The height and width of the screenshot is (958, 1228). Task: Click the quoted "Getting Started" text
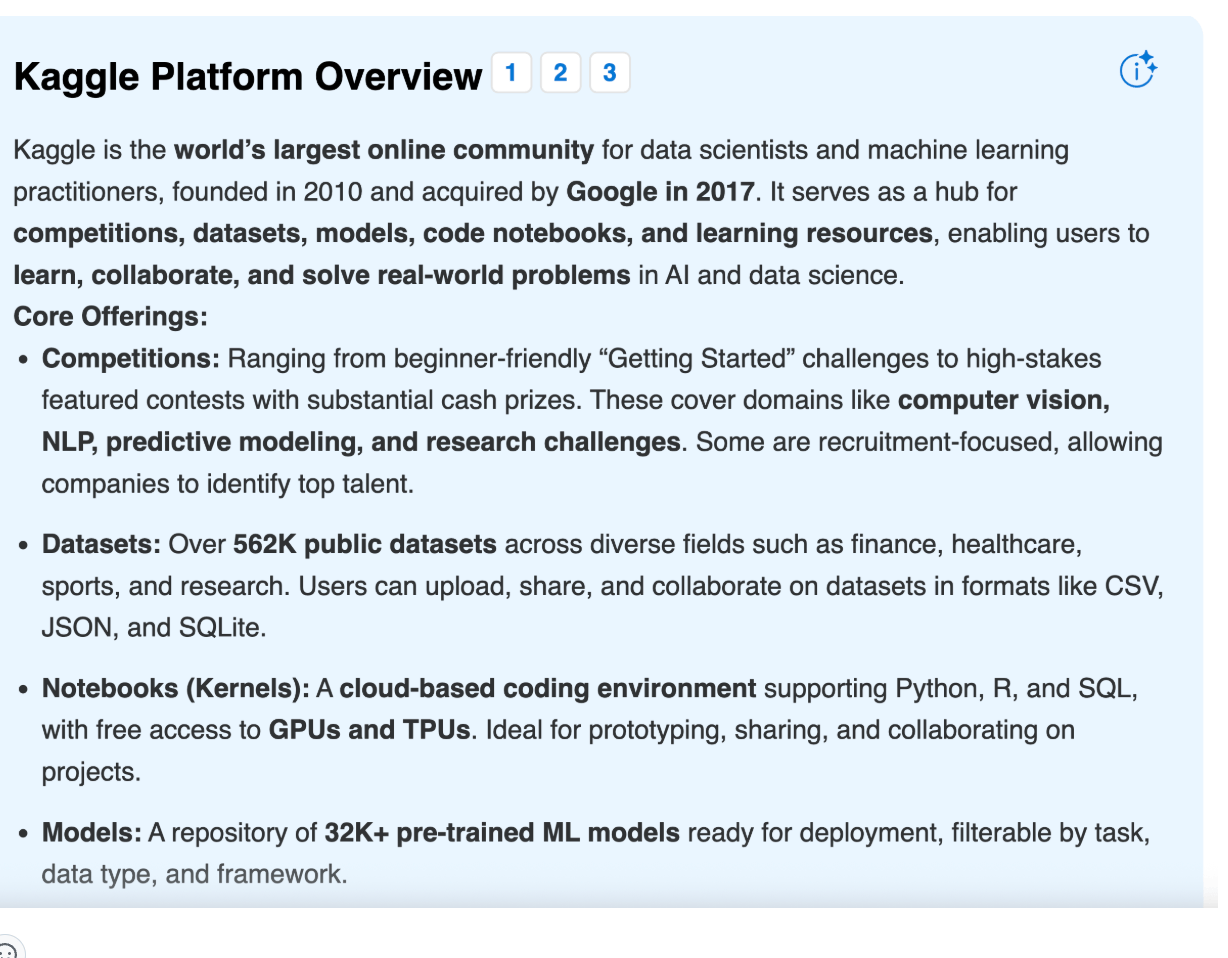[700, 359]
